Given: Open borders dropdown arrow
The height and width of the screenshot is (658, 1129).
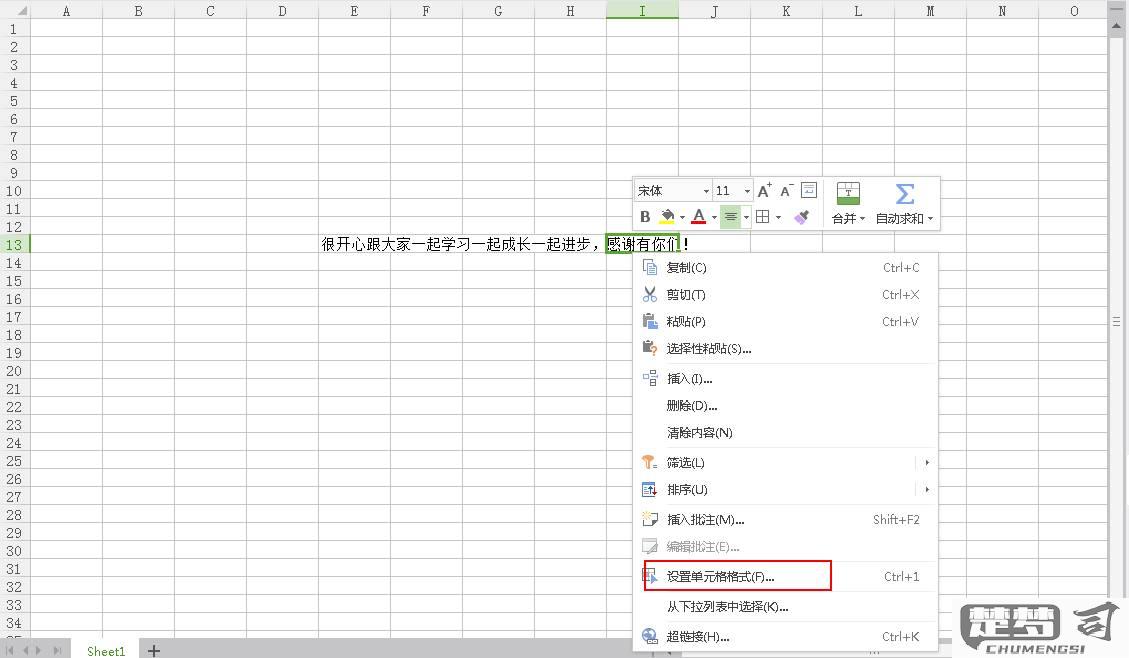Looking at the screenshot, I should pos(778,217).
